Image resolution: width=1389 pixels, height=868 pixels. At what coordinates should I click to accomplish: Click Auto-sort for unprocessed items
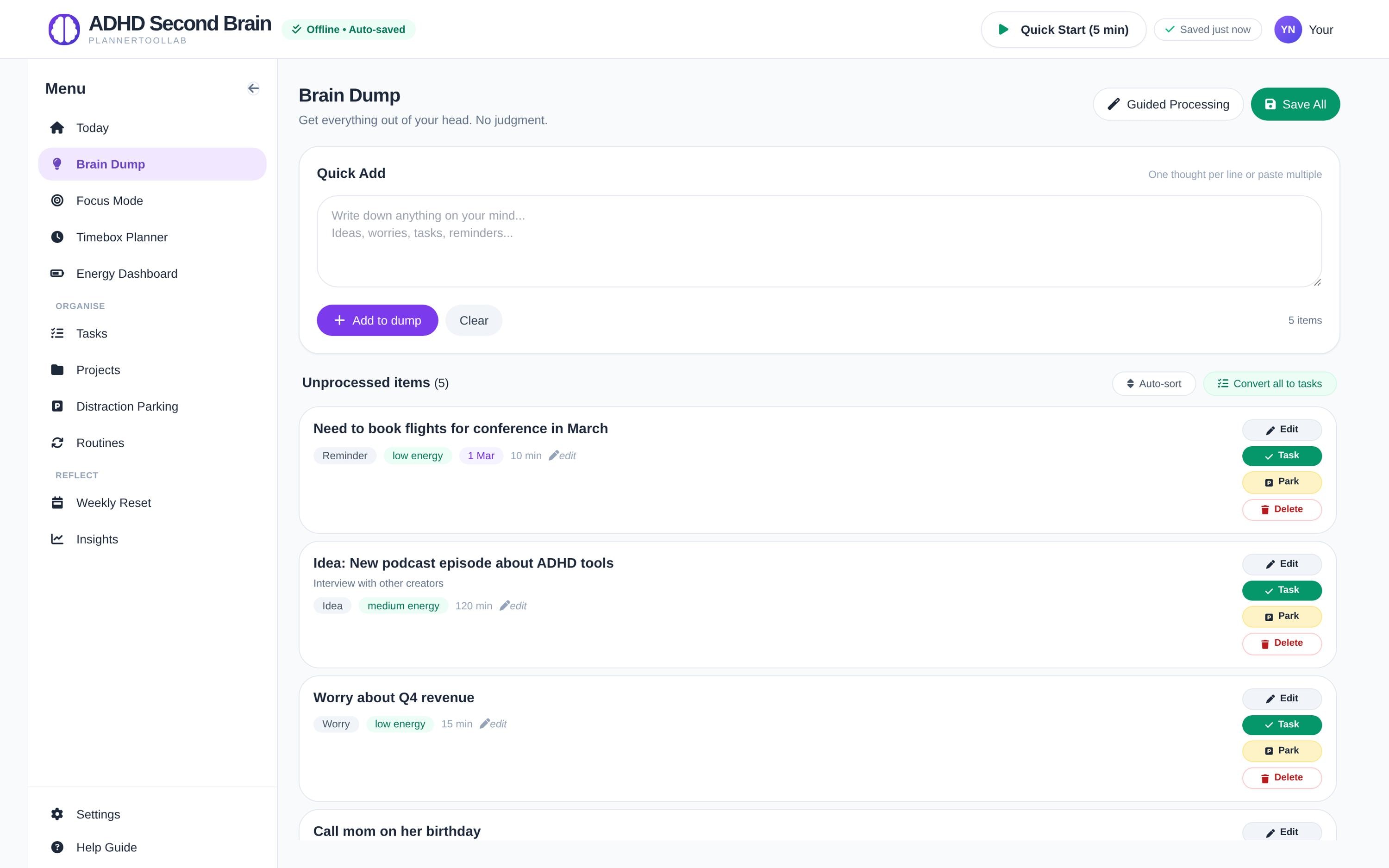(x=1154, y=383)
